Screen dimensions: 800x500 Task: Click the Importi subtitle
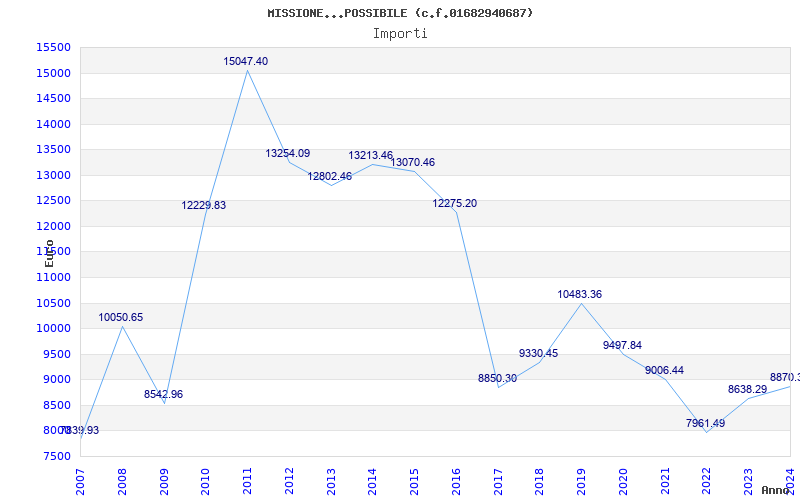tap(400, 34)
